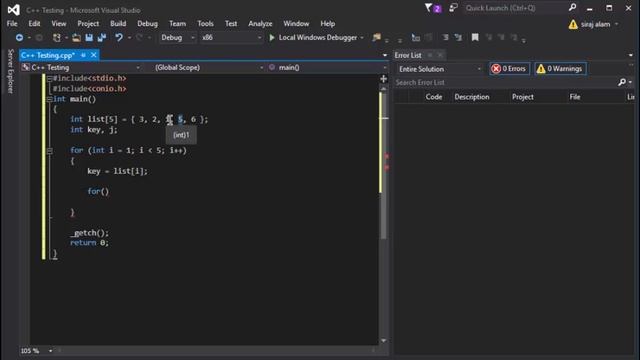Click the Open File folder icon
This screenshot has height=360, width=640.
[76, 38]
